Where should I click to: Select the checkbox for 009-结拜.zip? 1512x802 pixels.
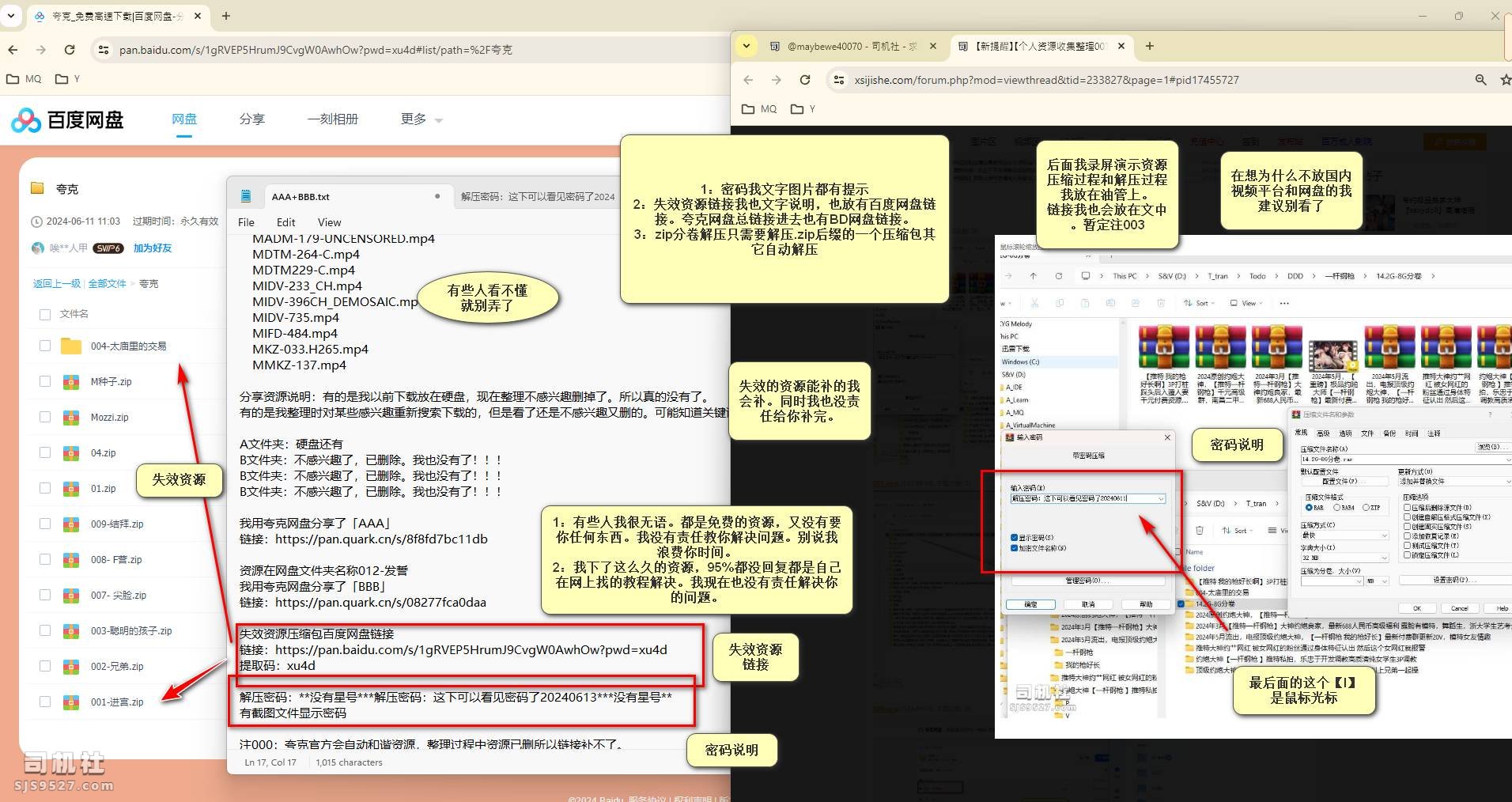(45, 524)
